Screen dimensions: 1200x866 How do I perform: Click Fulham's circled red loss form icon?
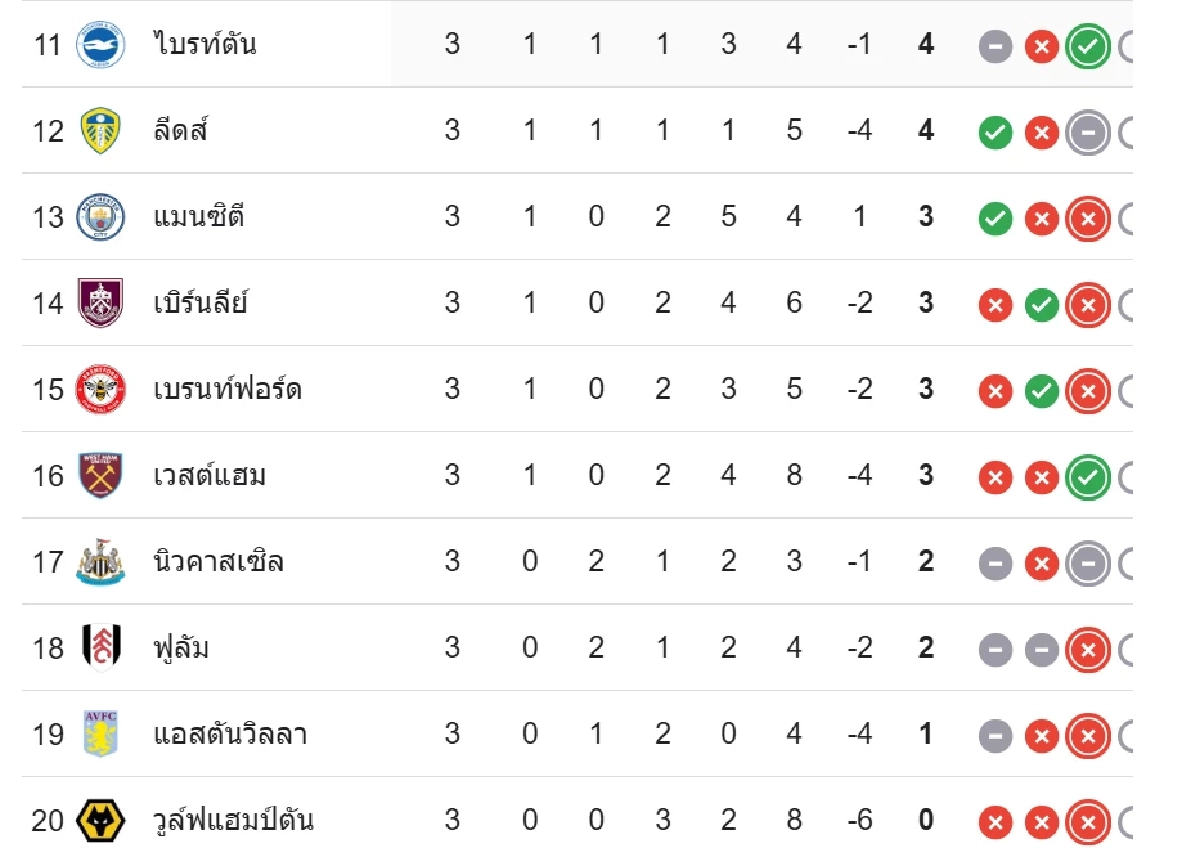[x=1088, y=650]
